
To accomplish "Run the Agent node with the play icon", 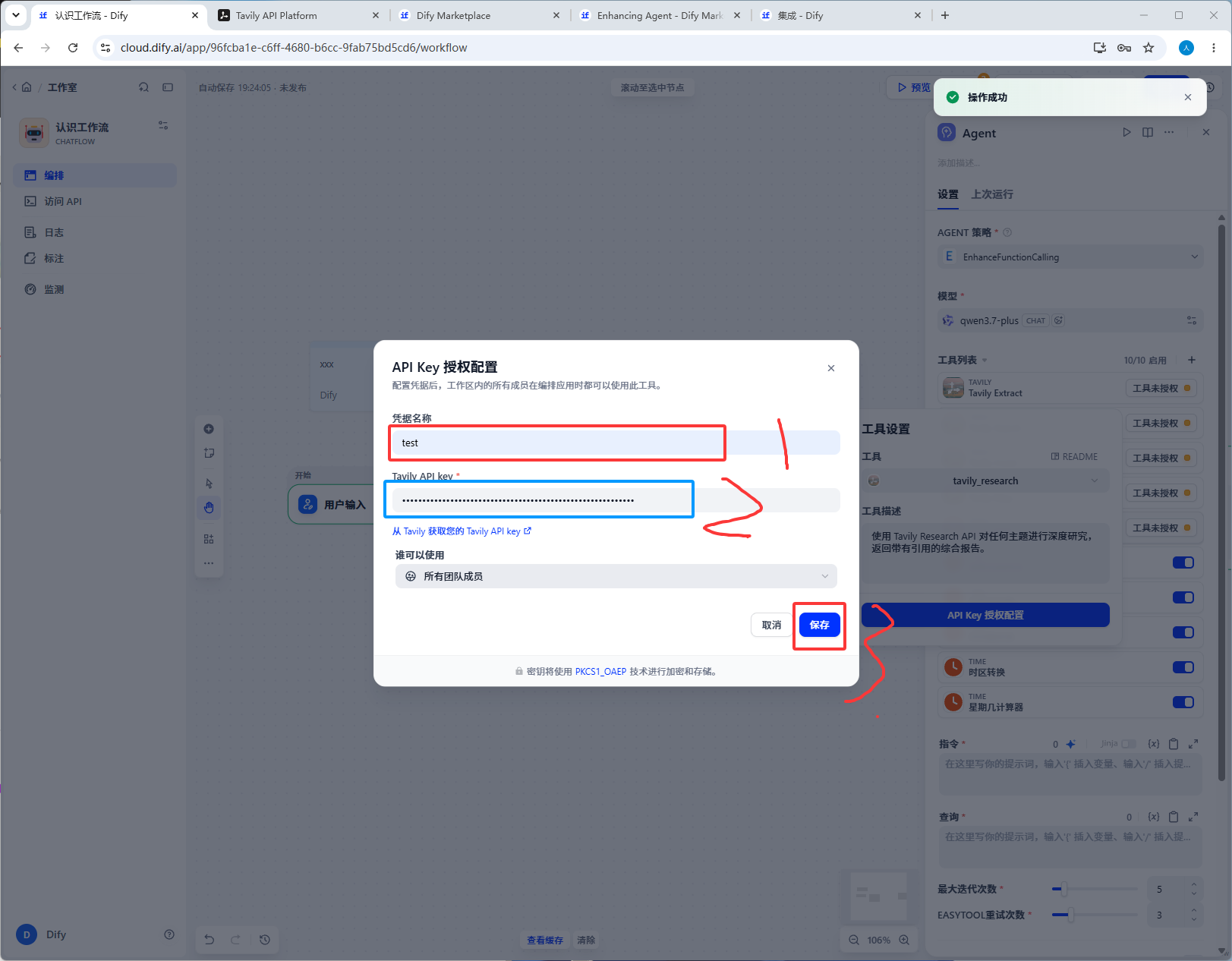I will [1126, 132].
